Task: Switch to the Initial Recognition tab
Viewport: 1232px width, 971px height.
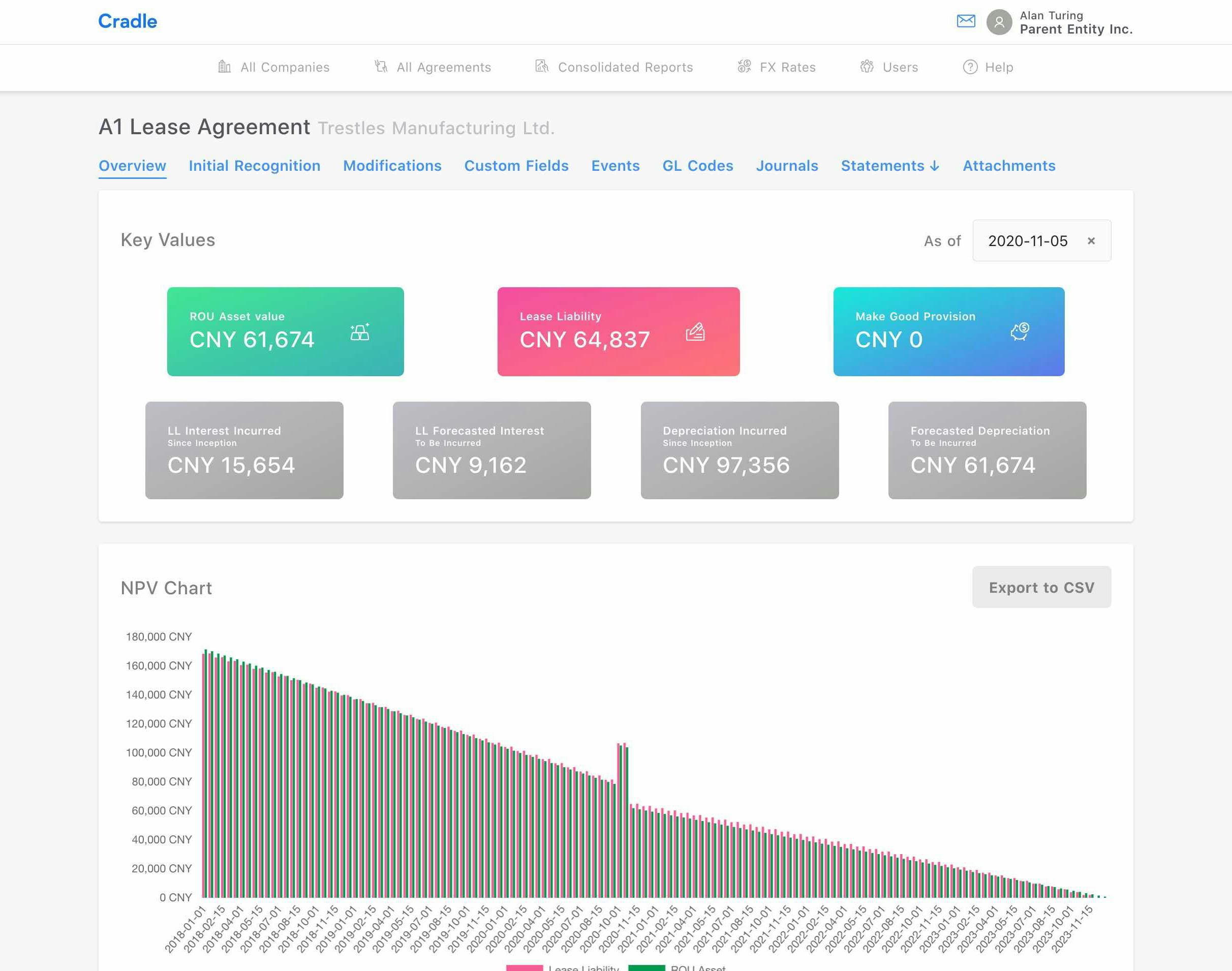Action: (x=255, y=165)
